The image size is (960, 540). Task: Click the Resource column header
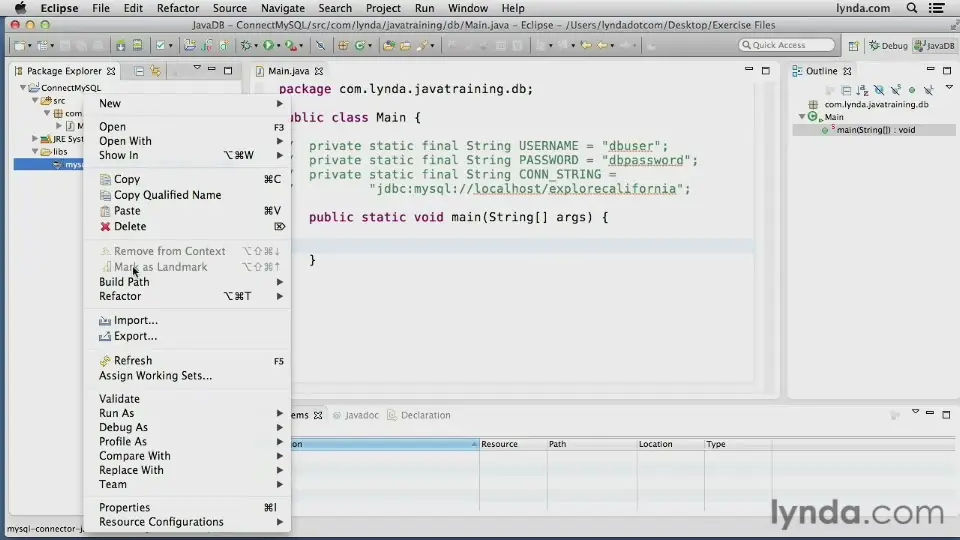tap(513, 444)
